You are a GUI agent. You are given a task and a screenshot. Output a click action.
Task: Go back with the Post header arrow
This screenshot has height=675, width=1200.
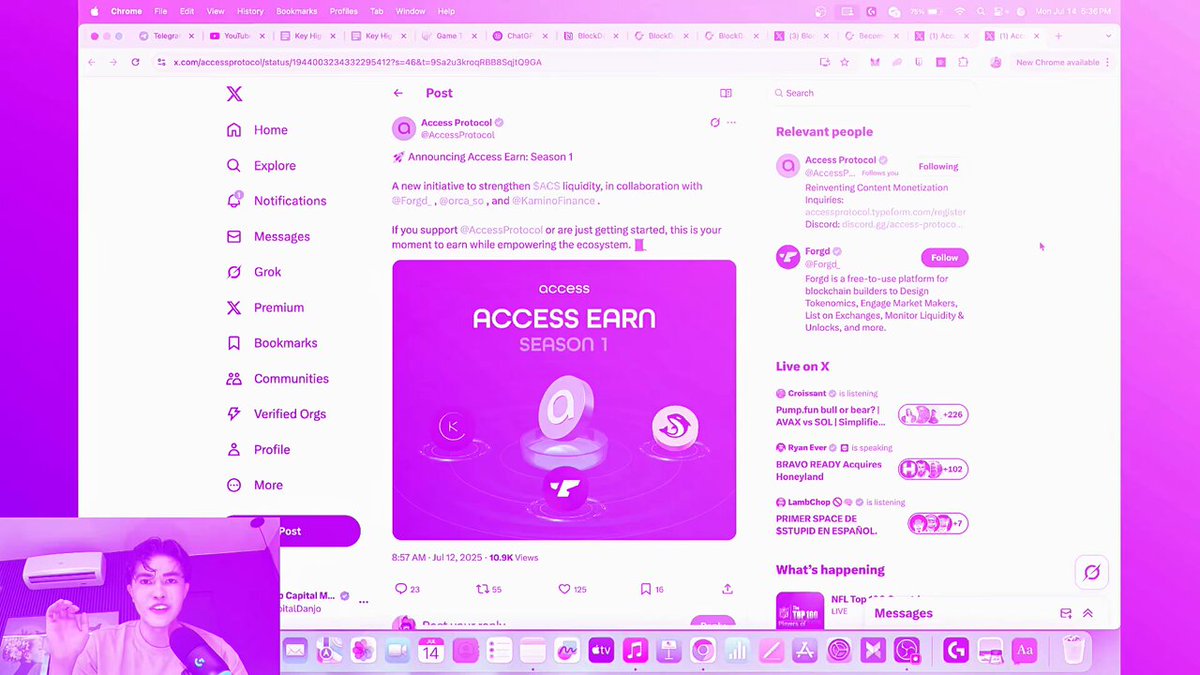point(398,93)
